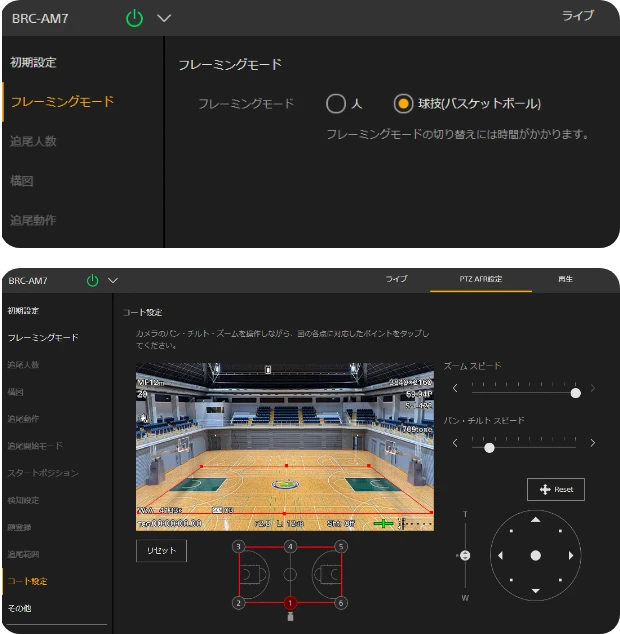620x634 pixels.
Task: Expand camera dropdown chevron in lower header
Action: point(113,280)
